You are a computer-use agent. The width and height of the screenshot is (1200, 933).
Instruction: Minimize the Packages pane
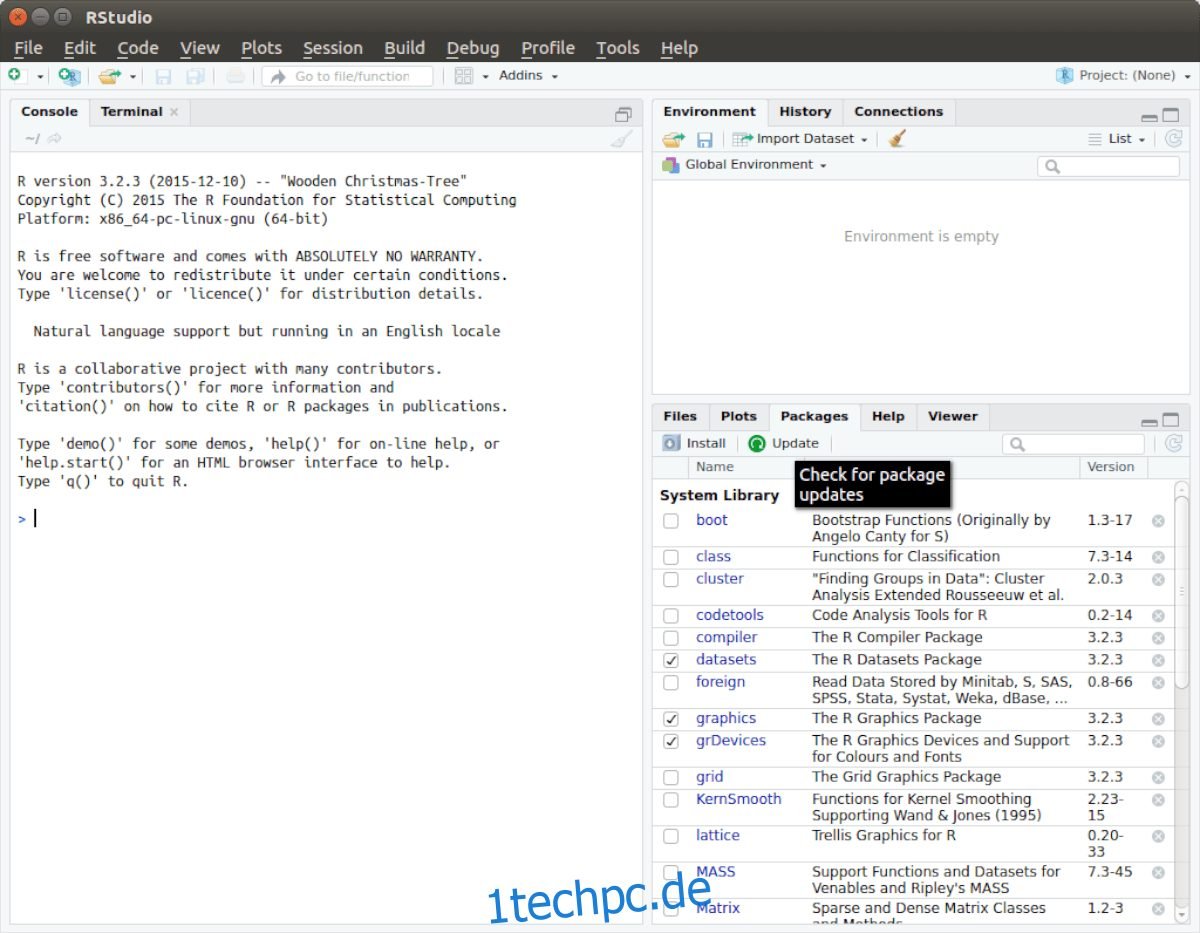[x=1150, y=421]
